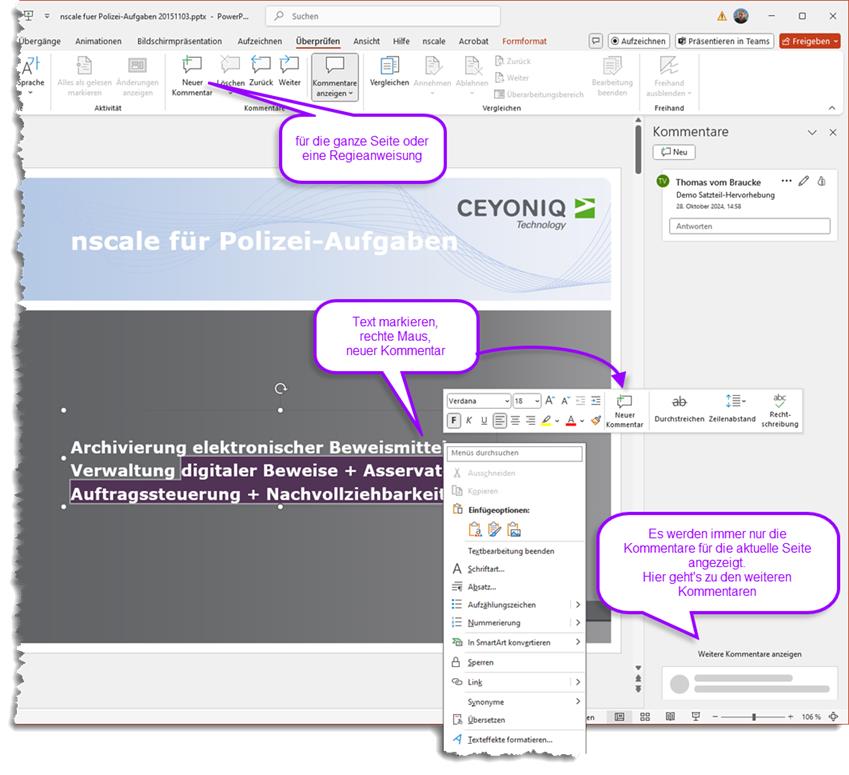Click Weitere Kommentare anzeigen link

point(749,654)
